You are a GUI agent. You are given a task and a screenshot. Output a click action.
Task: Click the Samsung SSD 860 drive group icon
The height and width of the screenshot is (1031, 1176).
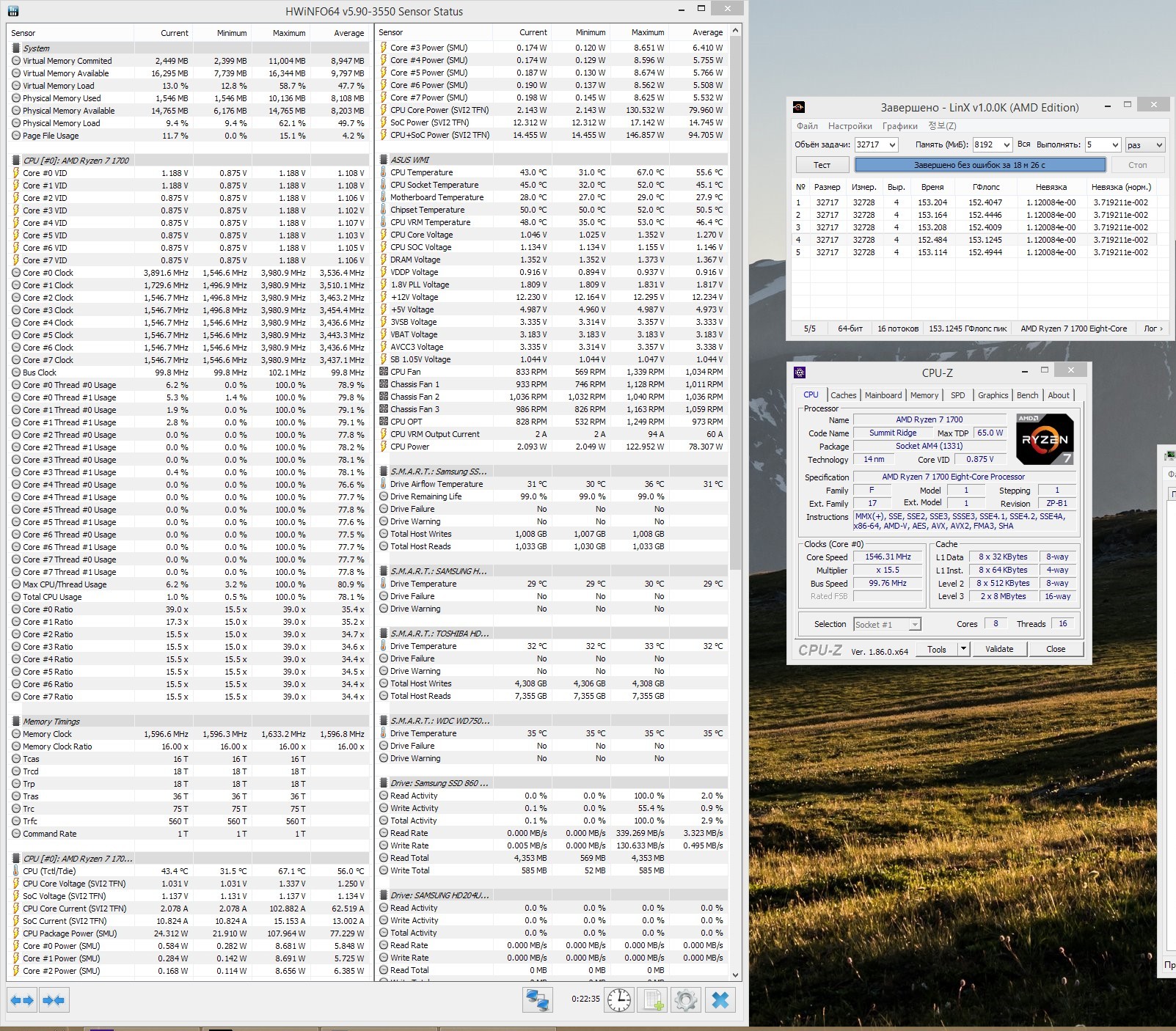coord(384,783)
